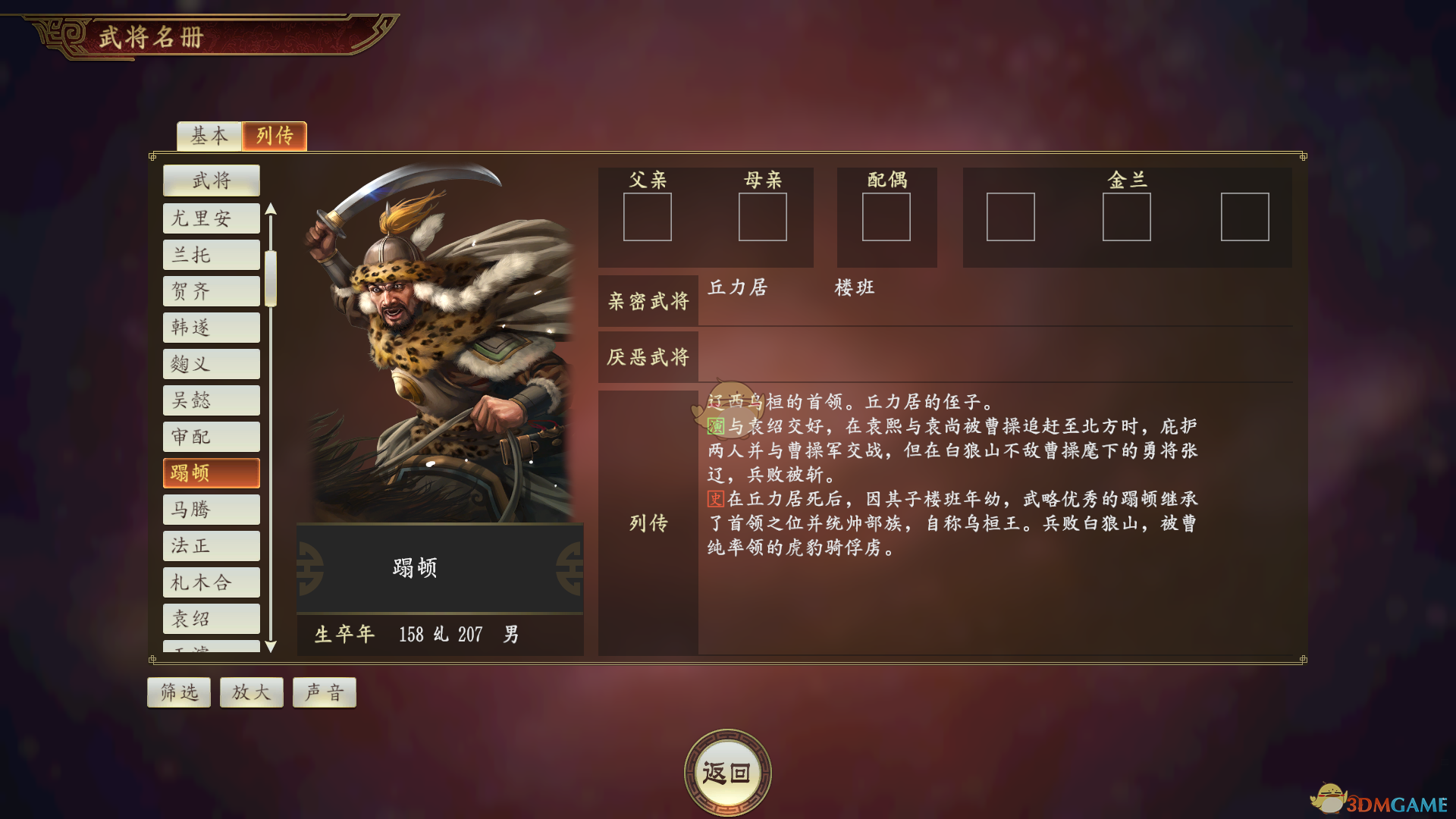Select the empty 父亲 portrait slot

(x=648, y=217)
